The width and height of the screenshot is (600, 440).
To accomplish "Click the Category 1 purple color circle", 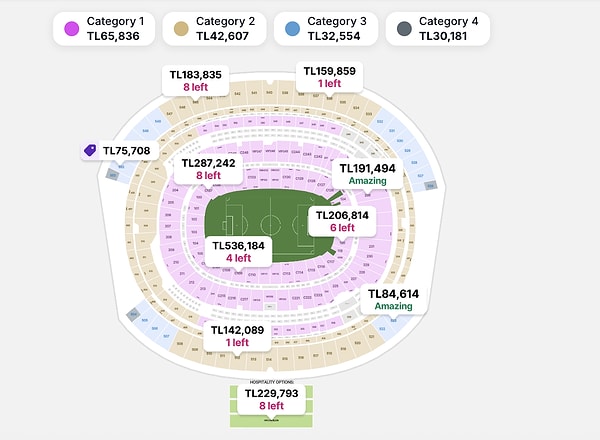I will 71,30.
